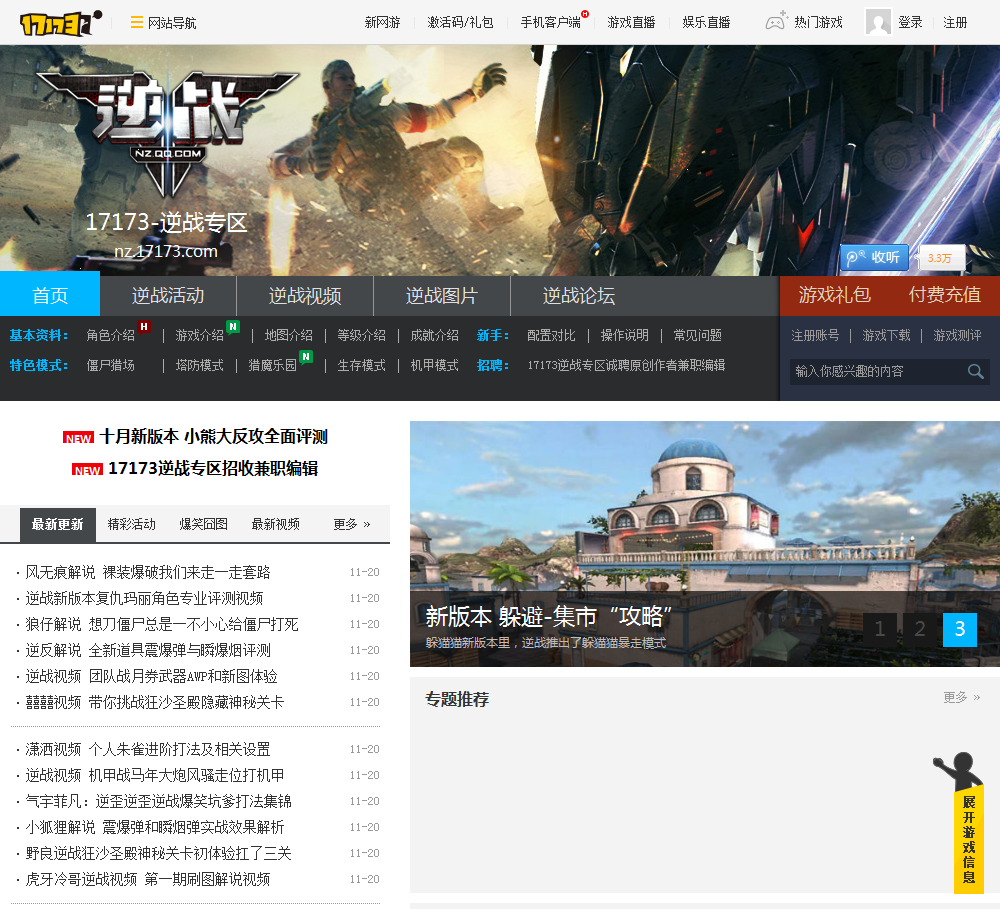Show slide 2 in the carousel

tap(920, 629)
